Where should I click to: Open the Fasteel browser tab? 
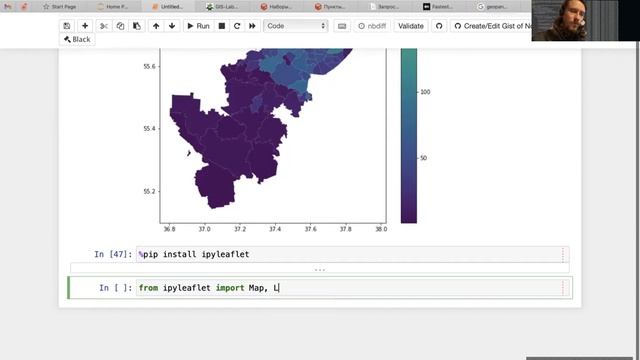tap(438, 7)
